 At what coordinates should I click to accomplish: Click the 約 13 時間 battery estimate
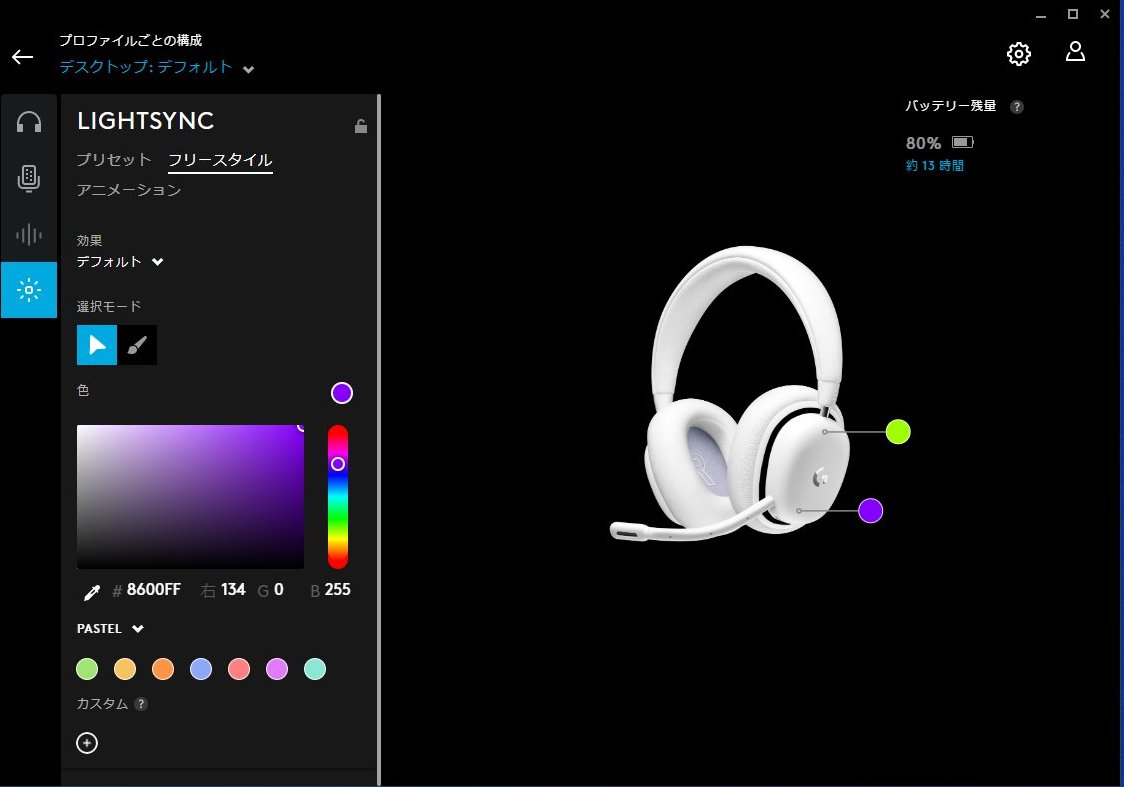(935, 166)
